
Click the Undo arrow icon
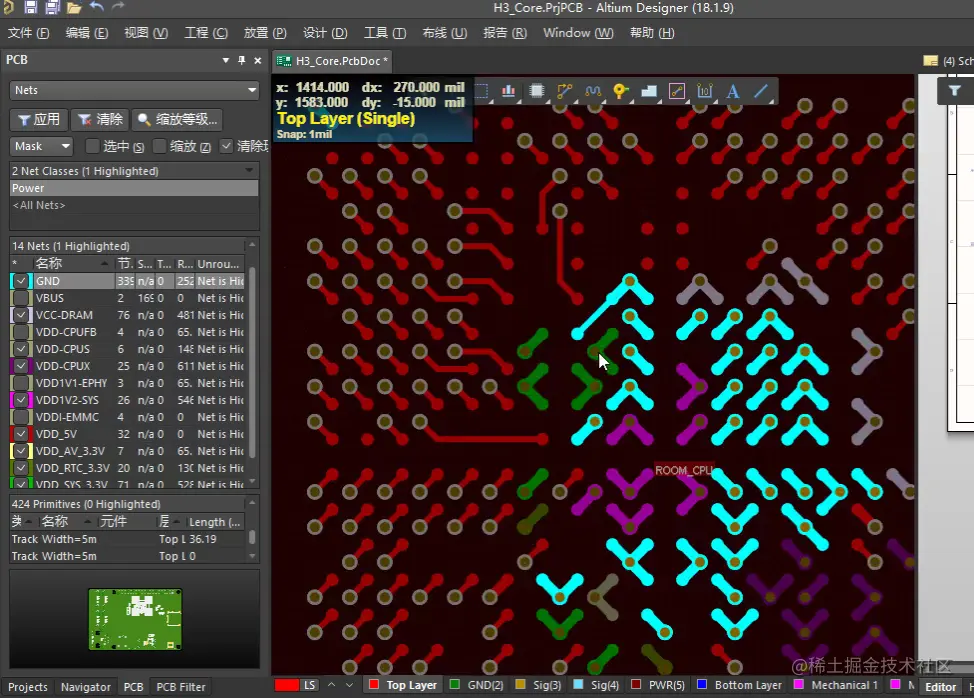click(96, 7)
